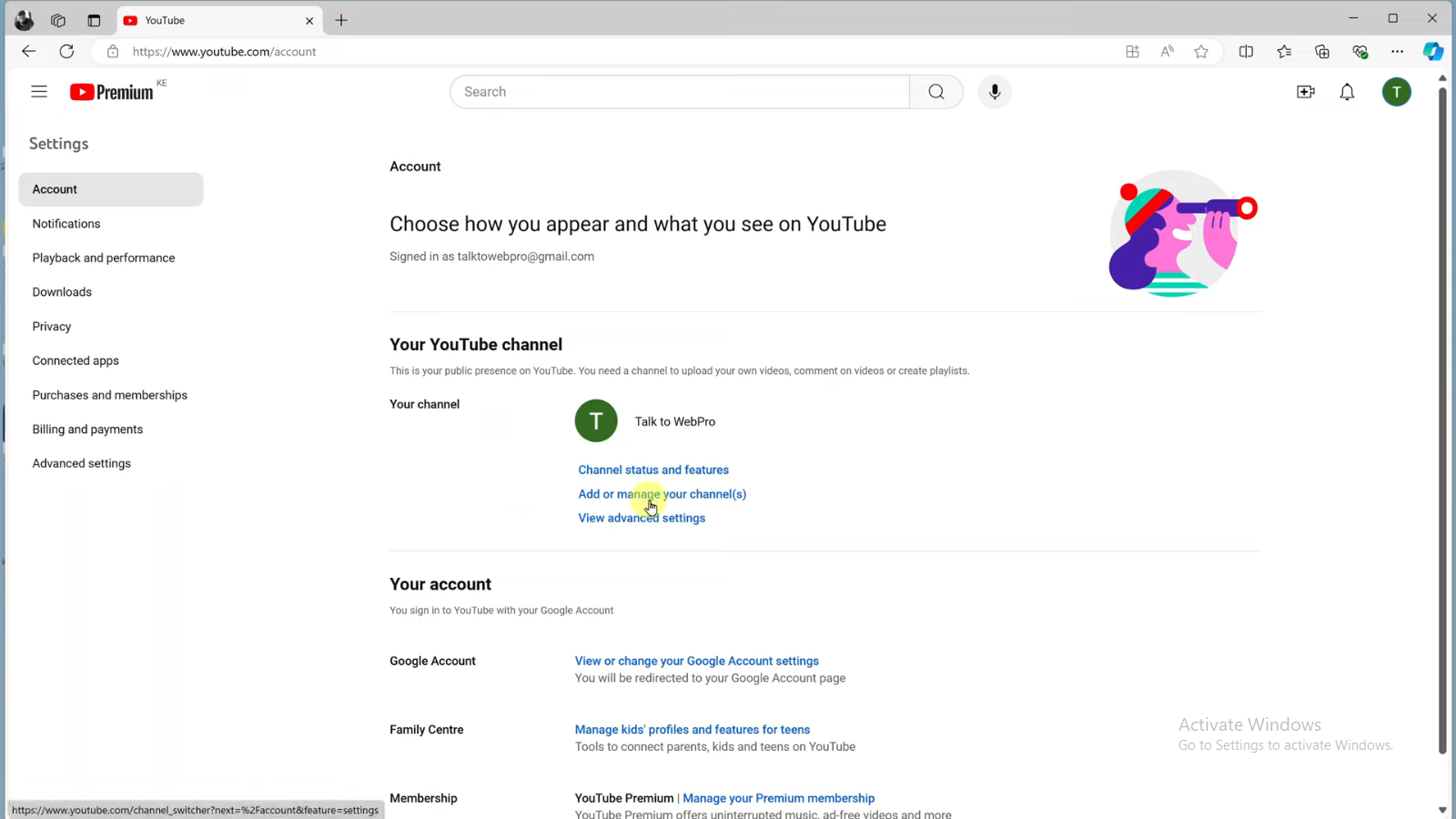Click the 'Membership' label
Viewport: 1456px width, 819px height.
tap(423, 798)
